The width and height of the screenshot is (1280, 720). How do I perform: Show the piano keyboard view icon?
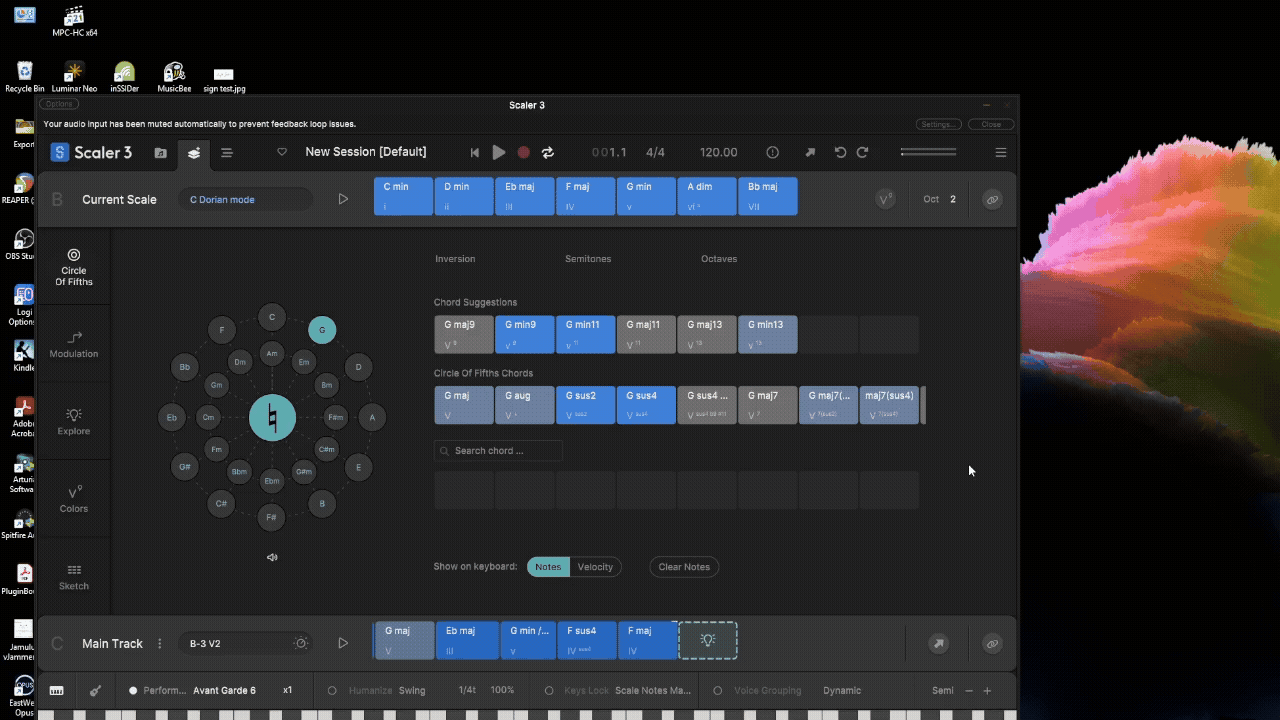[57, 691]
